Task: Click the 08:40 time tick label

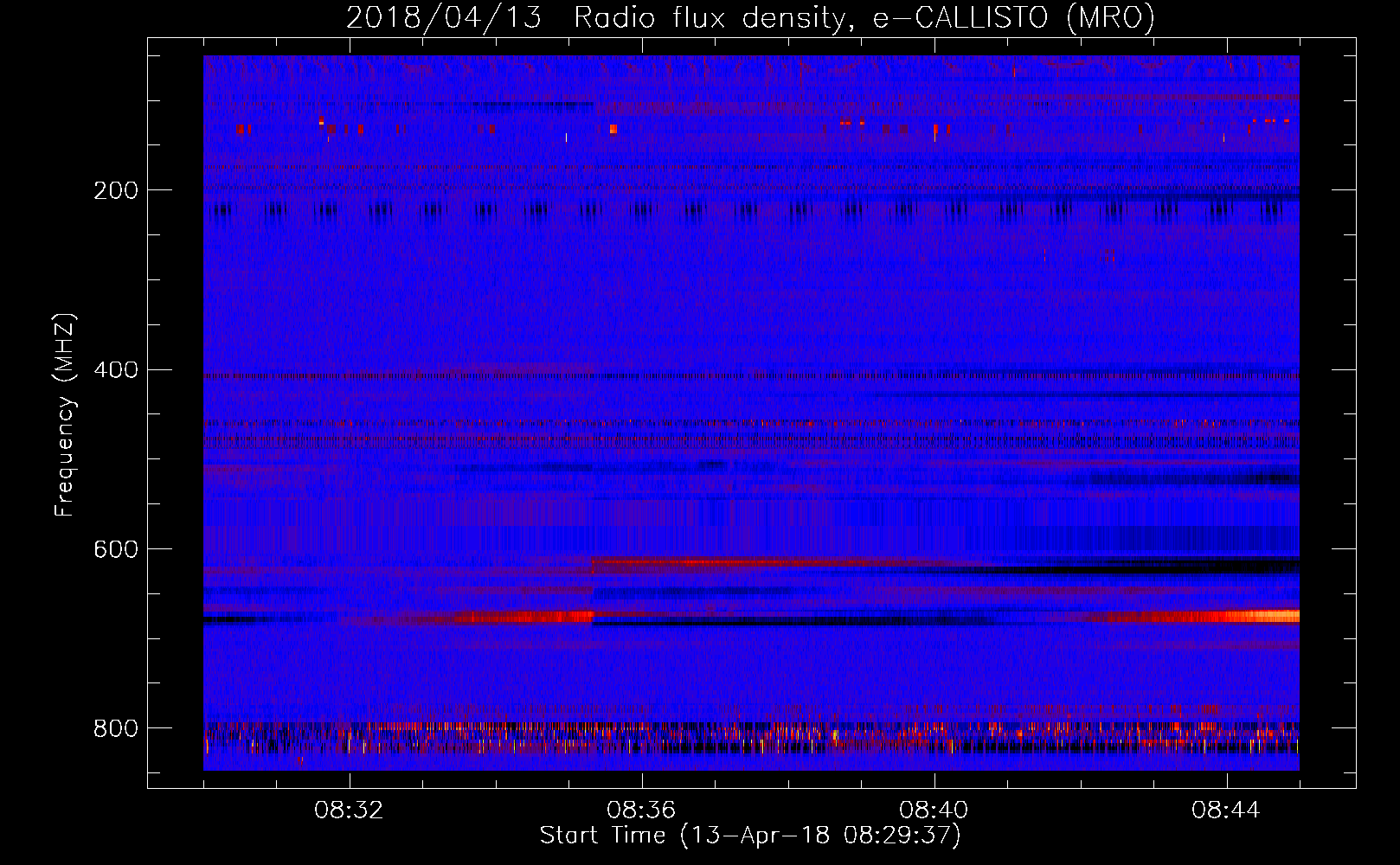Action: [934, 811]
